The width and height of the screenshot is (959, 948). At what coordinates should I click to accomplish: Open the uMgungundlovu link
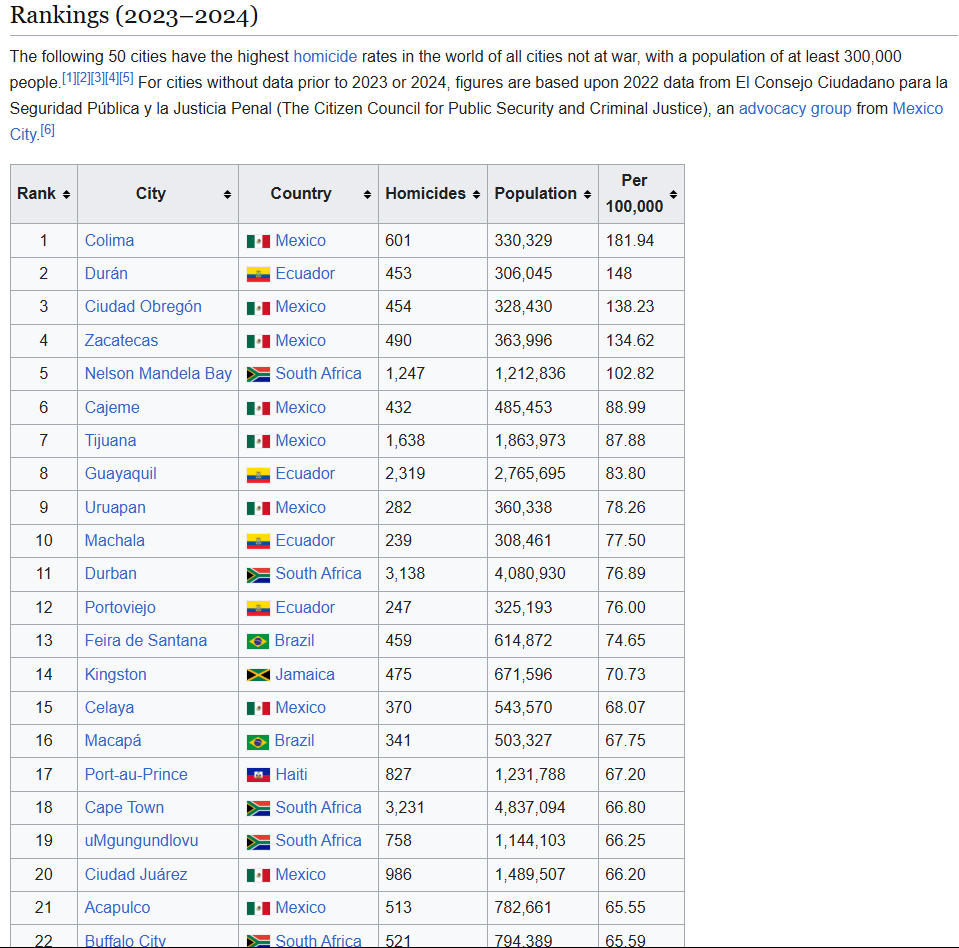(x=141, y=841)
